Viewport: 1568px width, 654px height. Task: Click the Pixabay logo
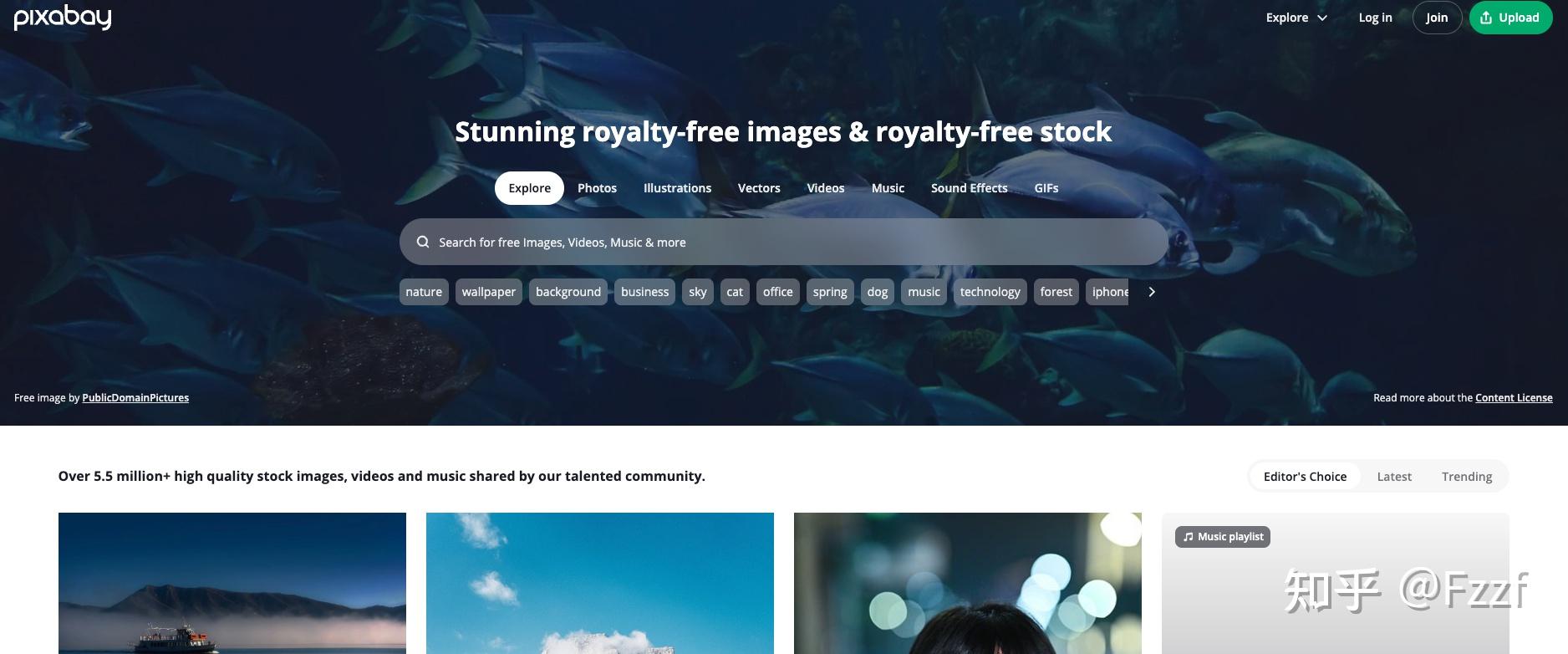pos(63,17)
